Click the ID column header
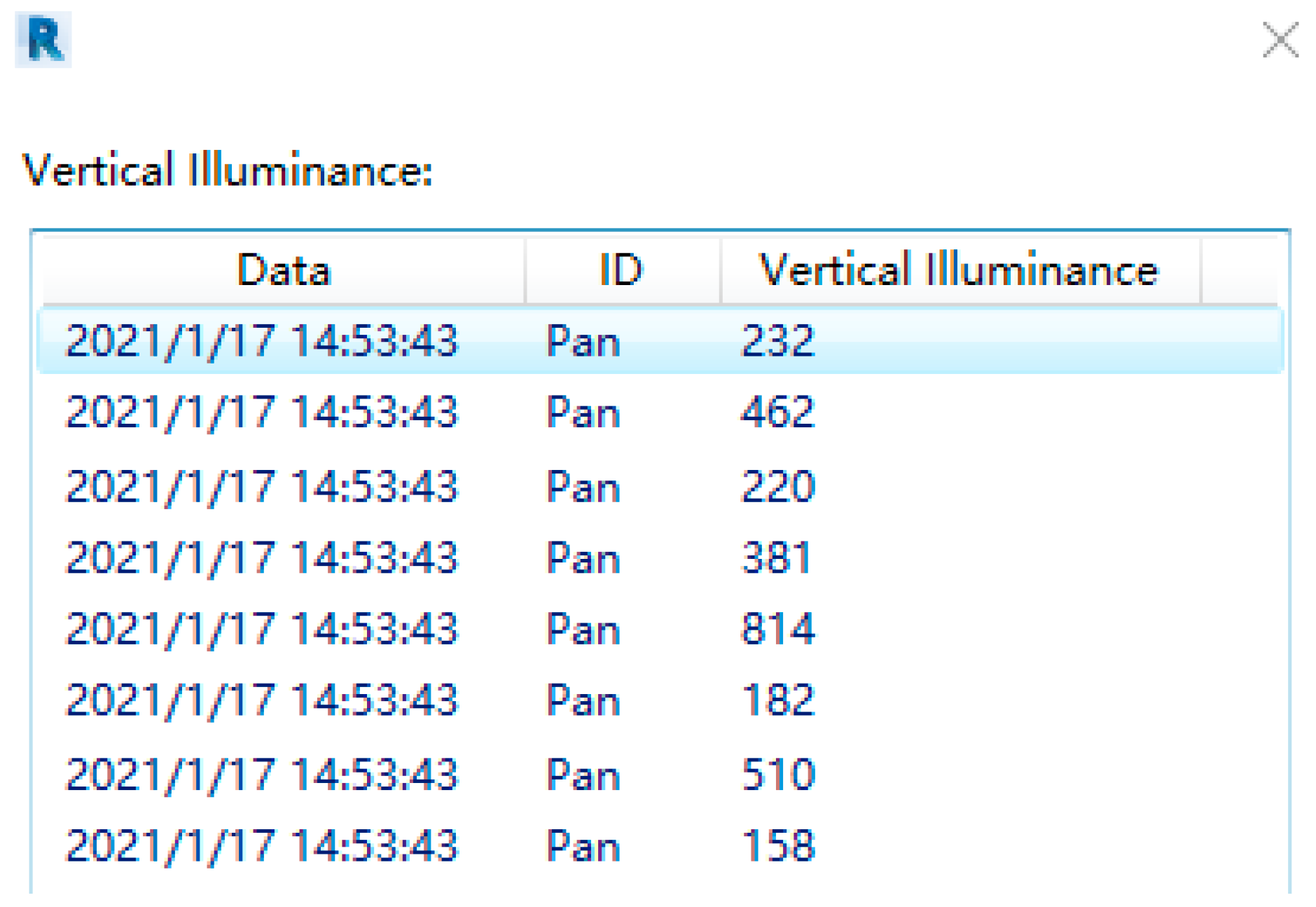1316x907 pixels. point(621,270)
